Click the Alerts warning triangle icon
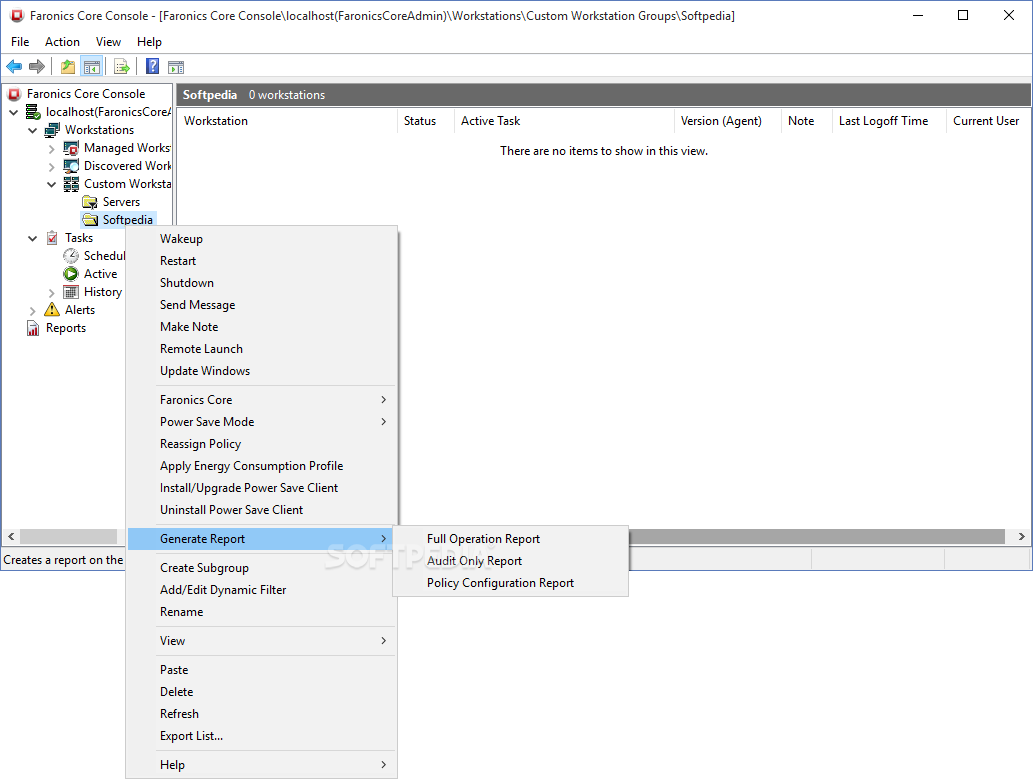The image size is (1033, 779). click(x=52, y=309)
